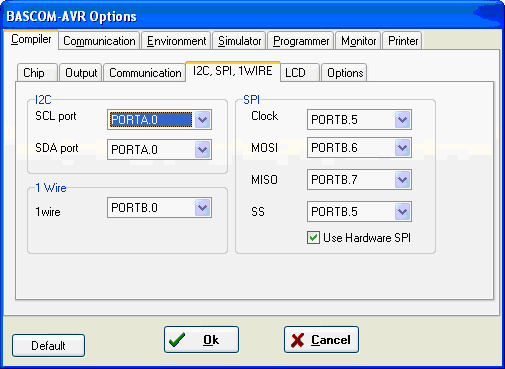
Task: Click the Cancel button
Action: click(x=321, y=340)
